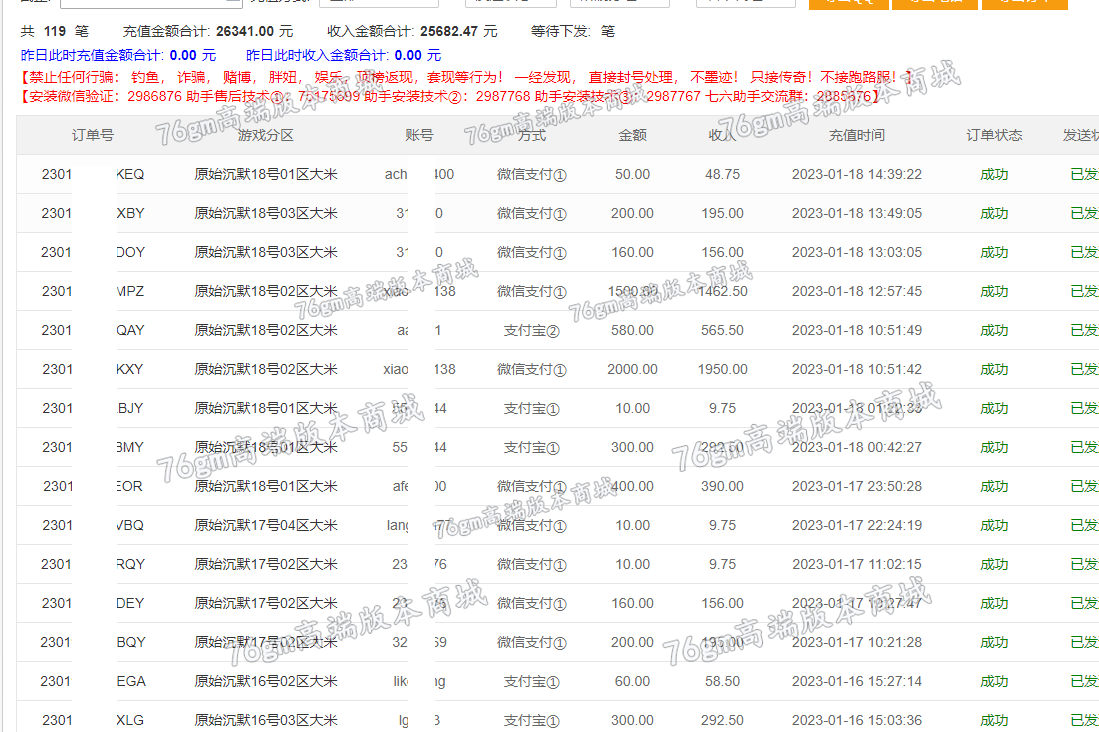Image resolution: width=1099 pixels, height=732 pixels.
Task: Click 原始沉默16号02区大米 zone cell
Action: [x=266, y=682]
